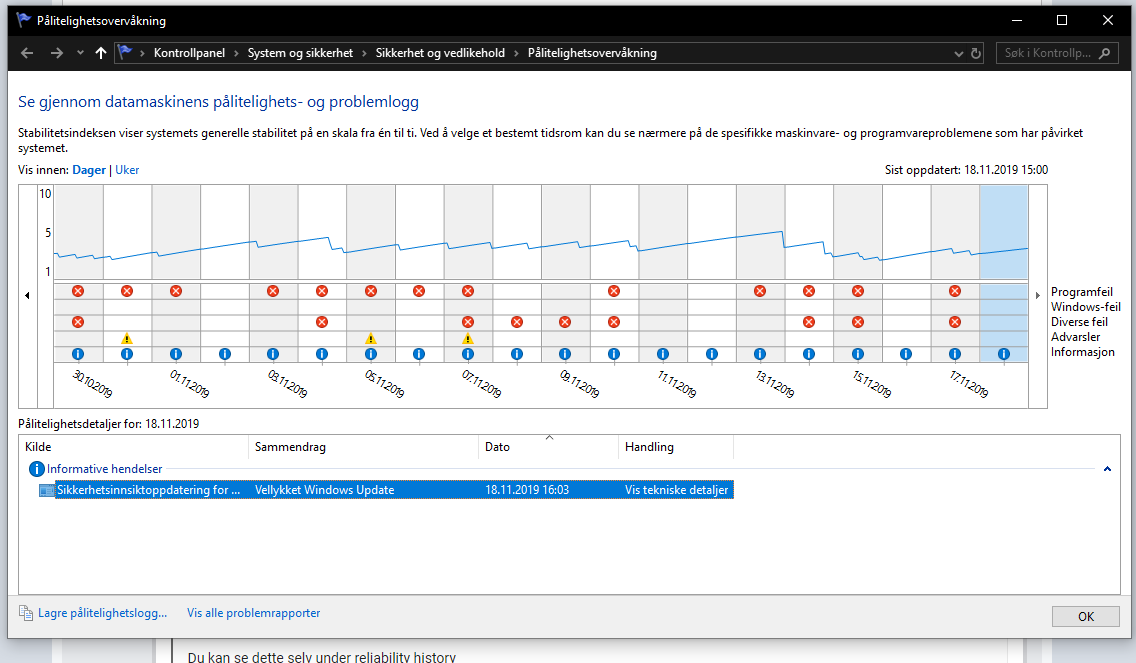Click the Advarsler warning triangle for 07.11.2019
The height and width of the screenshot is (663, 1136).
[x=468, y=338]
